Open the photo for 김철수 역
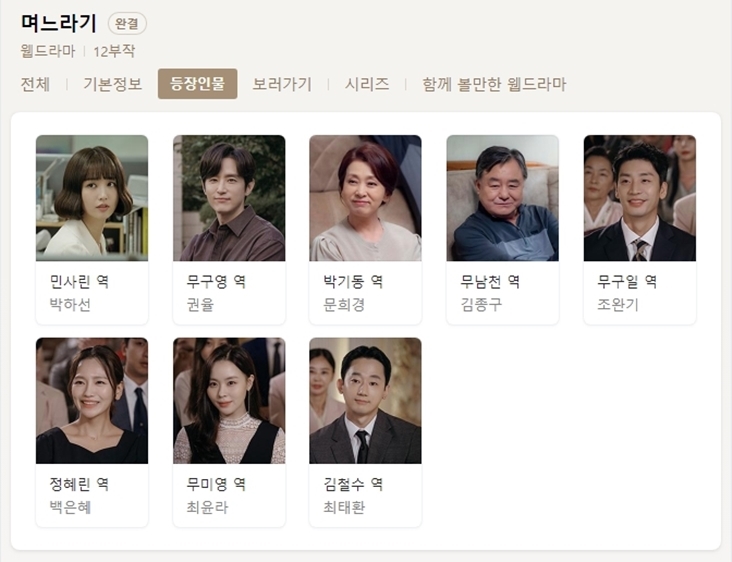732x562 pixels. [366, 400]
